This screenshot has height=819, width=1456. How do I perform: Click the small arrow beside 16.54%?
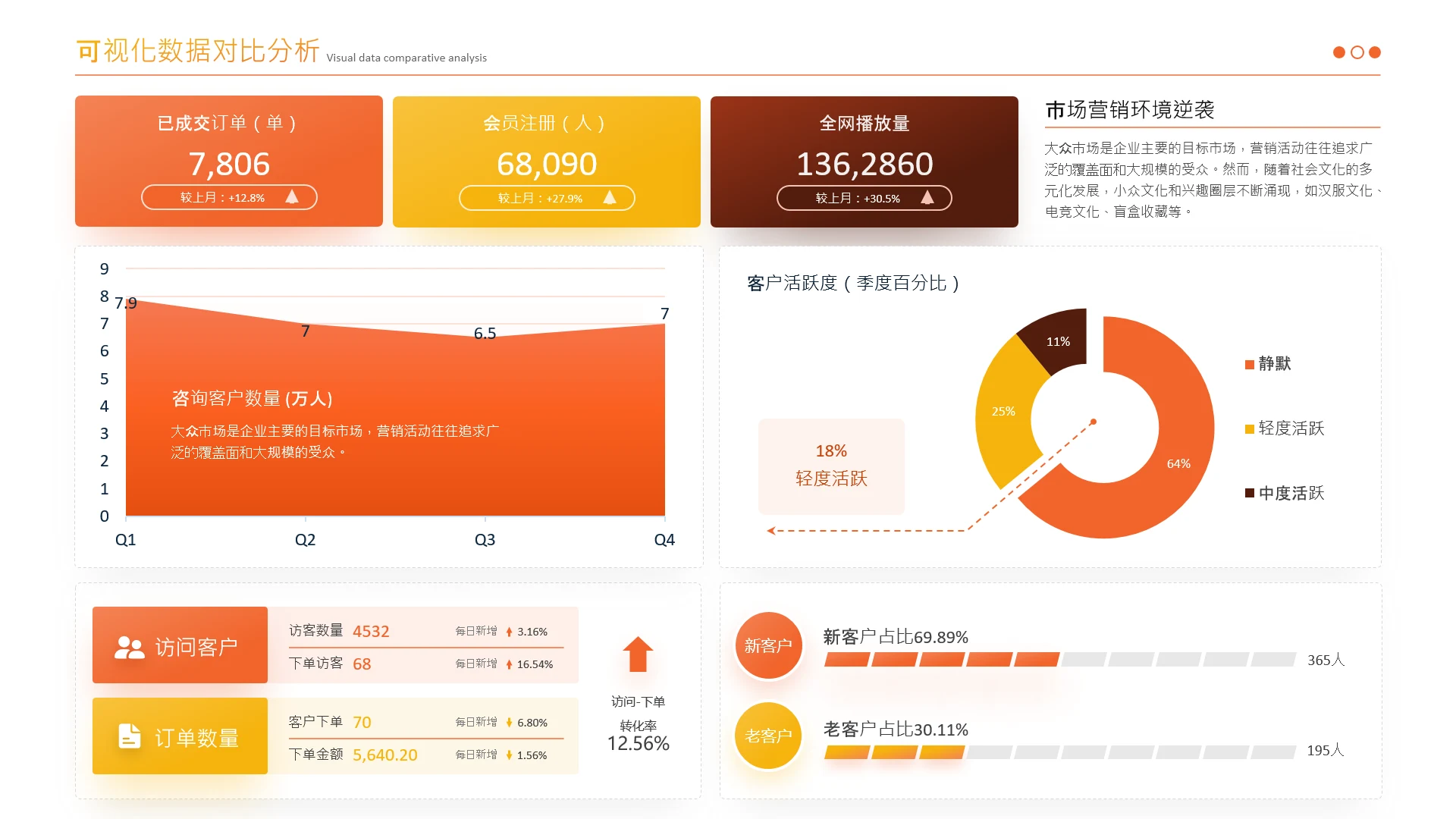(509, 664)
